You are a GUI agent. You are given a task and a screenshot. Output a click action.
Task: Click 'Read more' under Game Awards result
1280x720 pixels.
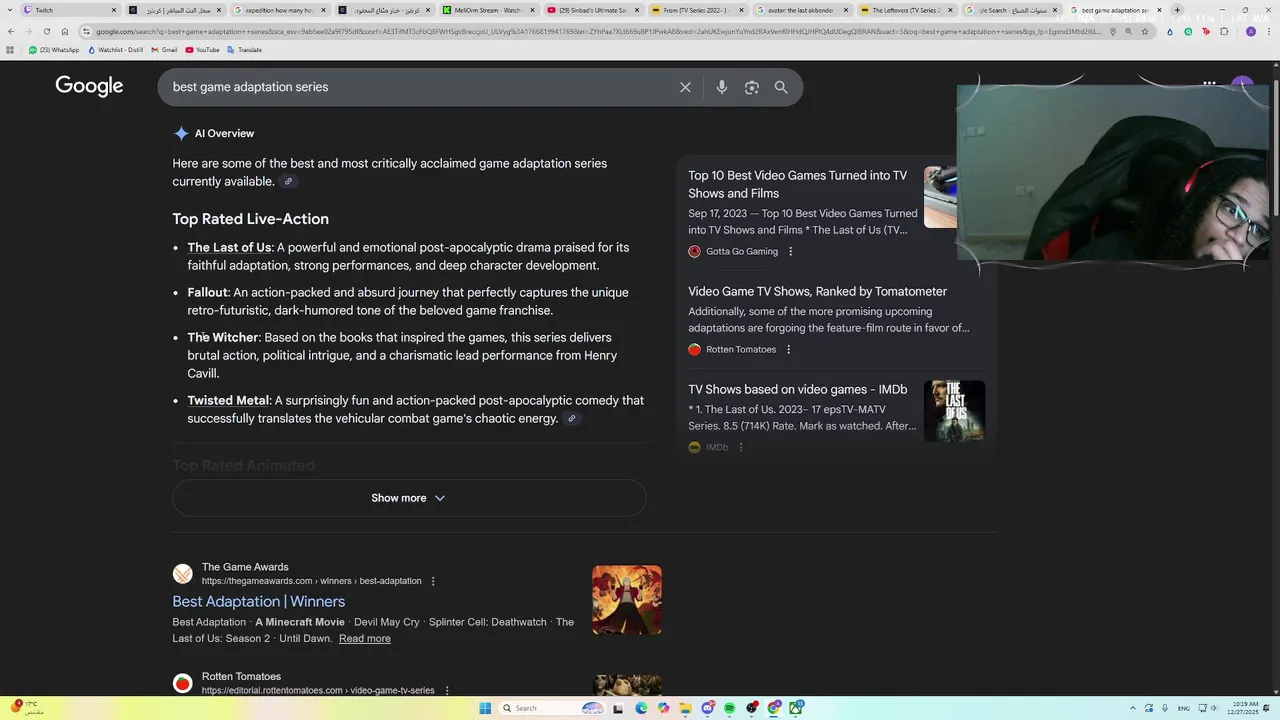coord(364,639)
